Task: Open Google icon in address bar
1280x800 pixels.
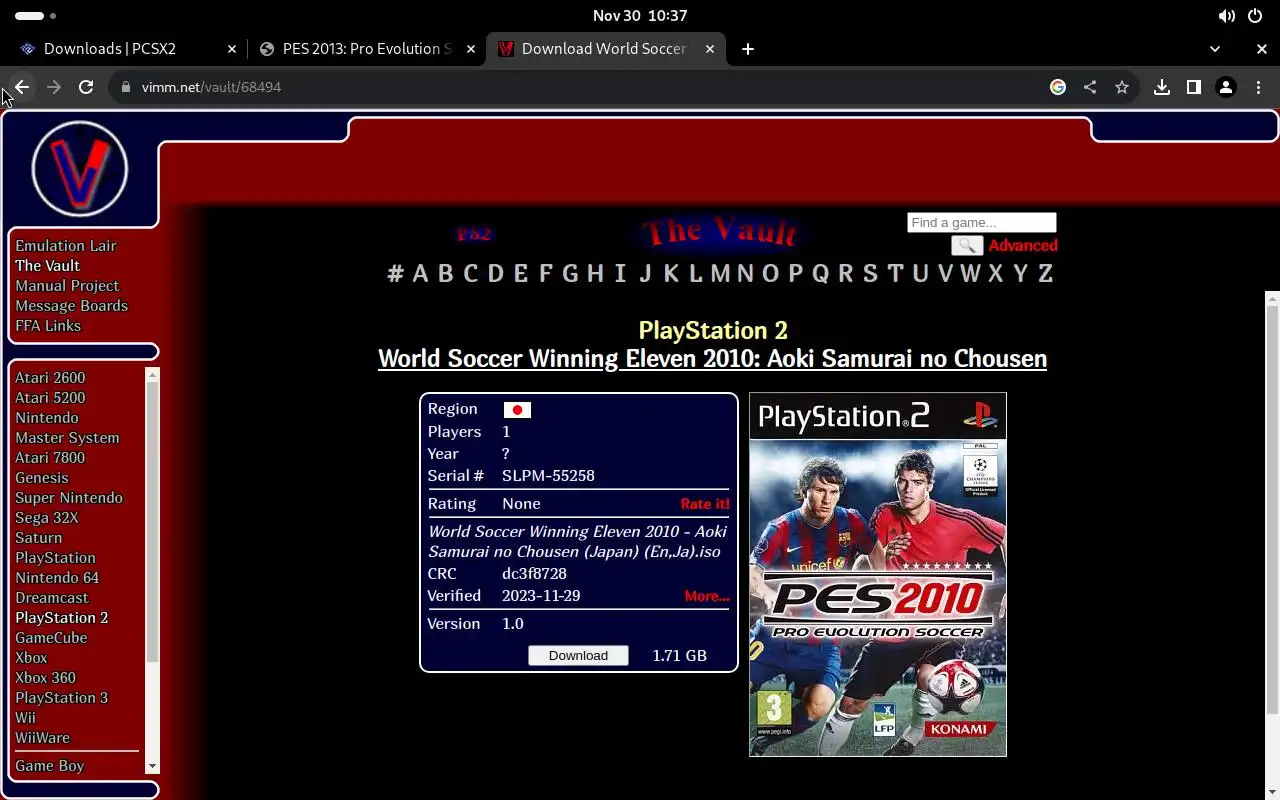Action: coord(1058,87)
